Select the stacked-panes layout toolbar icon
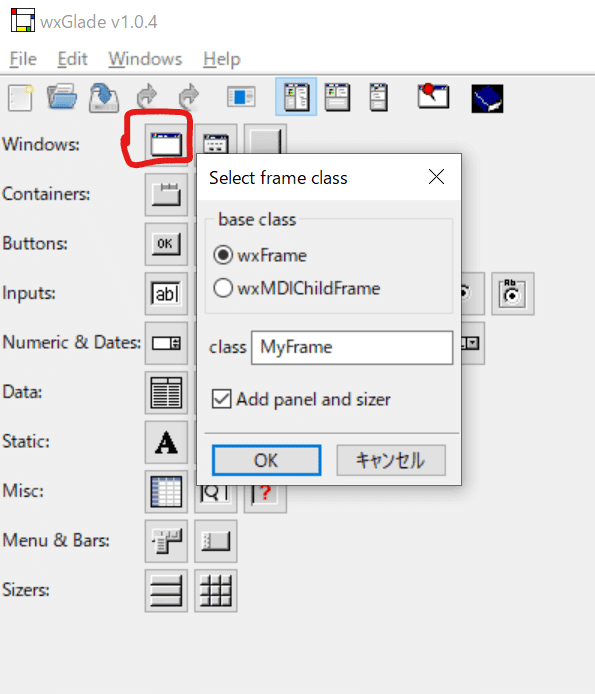Screen dimensions: 595x694 [x=337, y=97]
